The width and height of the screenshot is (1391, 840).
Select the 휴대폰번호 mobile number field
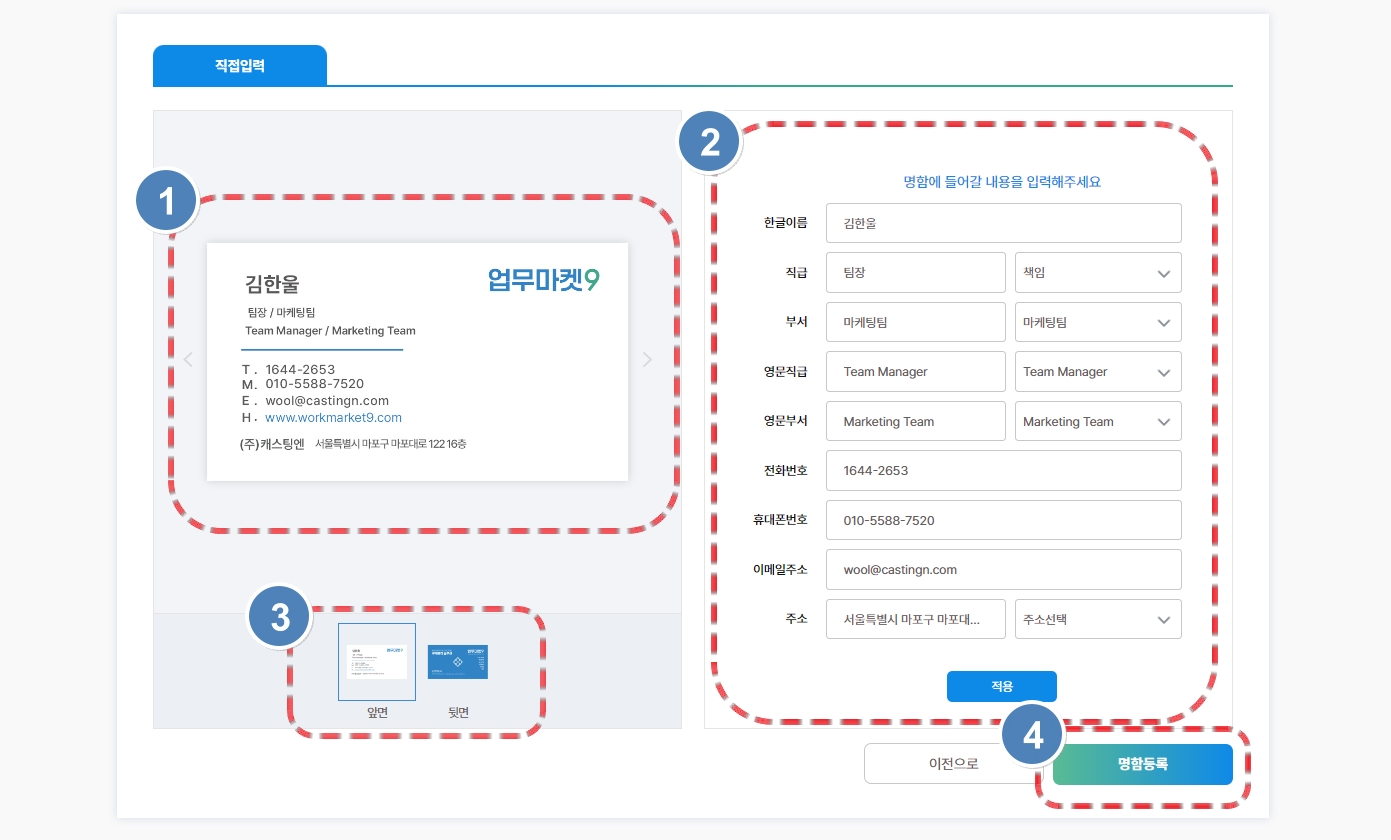(1003, 520)
